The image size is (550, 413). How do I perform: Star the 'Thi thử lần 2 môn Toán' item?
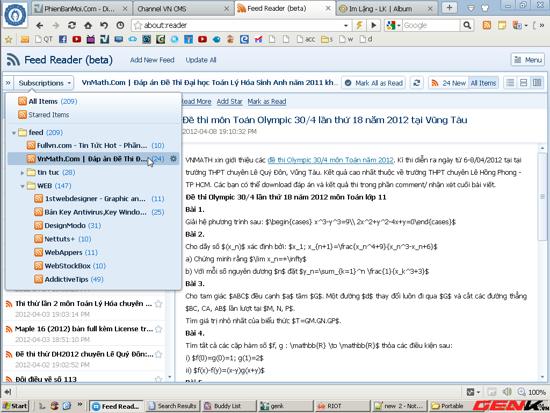[159, 304]
